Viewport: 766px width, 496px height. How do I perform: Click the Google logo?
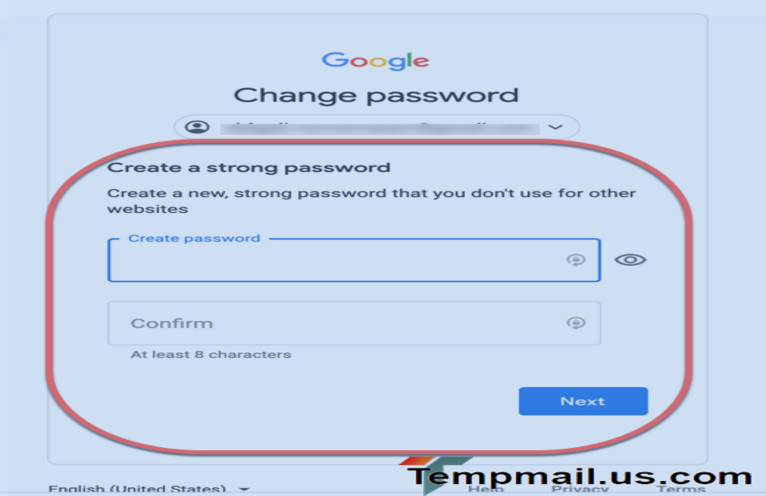[375, 61]
